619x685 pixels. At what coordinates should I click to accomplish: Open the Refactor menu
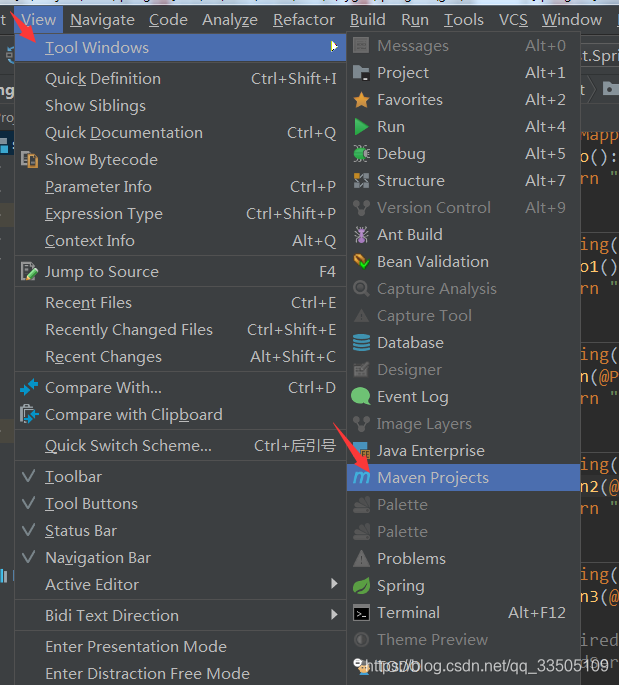[x=304, y=20]
